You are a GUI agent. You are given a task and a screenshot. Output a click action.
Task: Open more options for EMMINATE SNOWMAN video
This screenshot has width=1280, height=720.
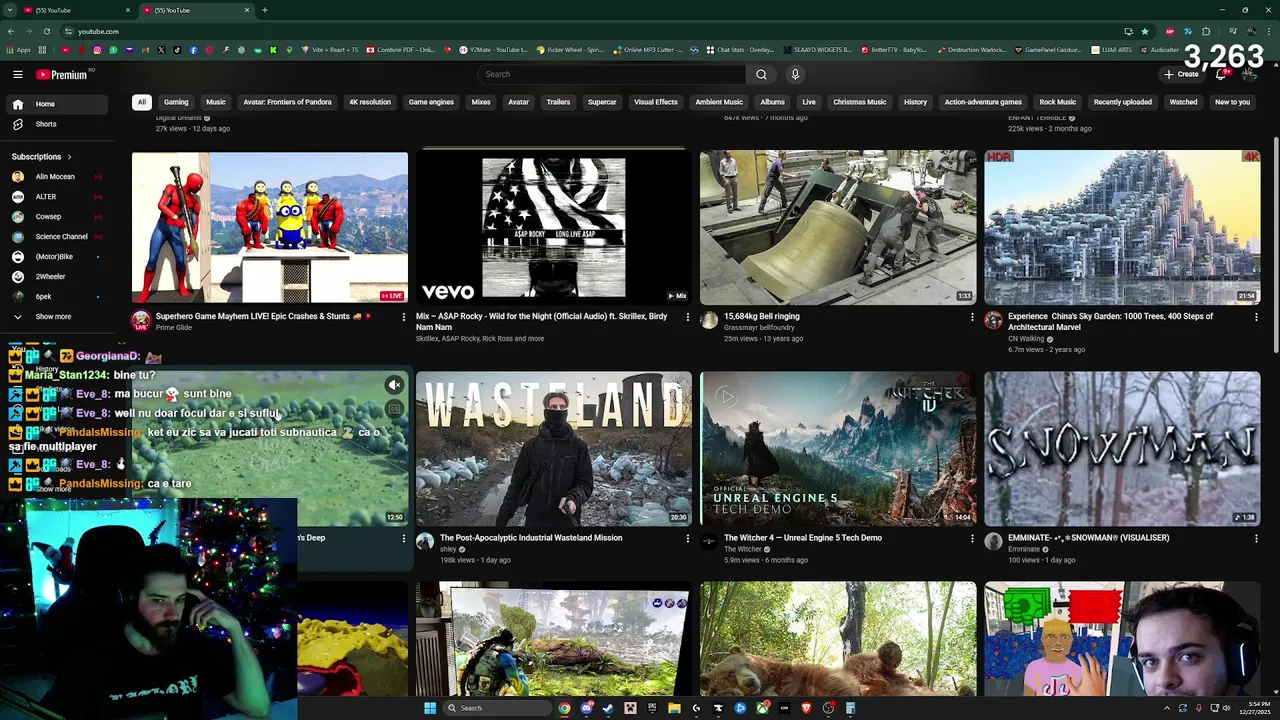point(1256,538)
